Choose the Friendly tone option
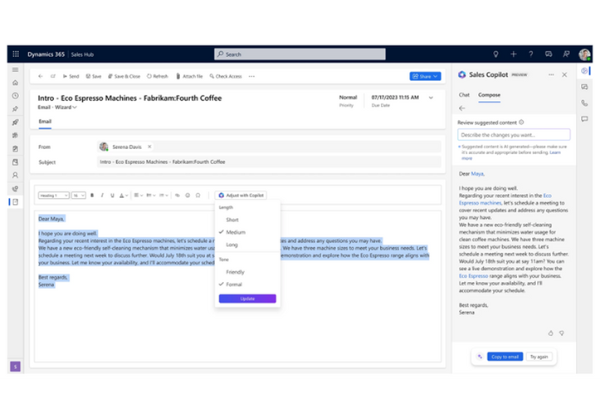Image resolution: width=600 pixels, height=420 pixels. pyautogui.click(x=235, y=272)
